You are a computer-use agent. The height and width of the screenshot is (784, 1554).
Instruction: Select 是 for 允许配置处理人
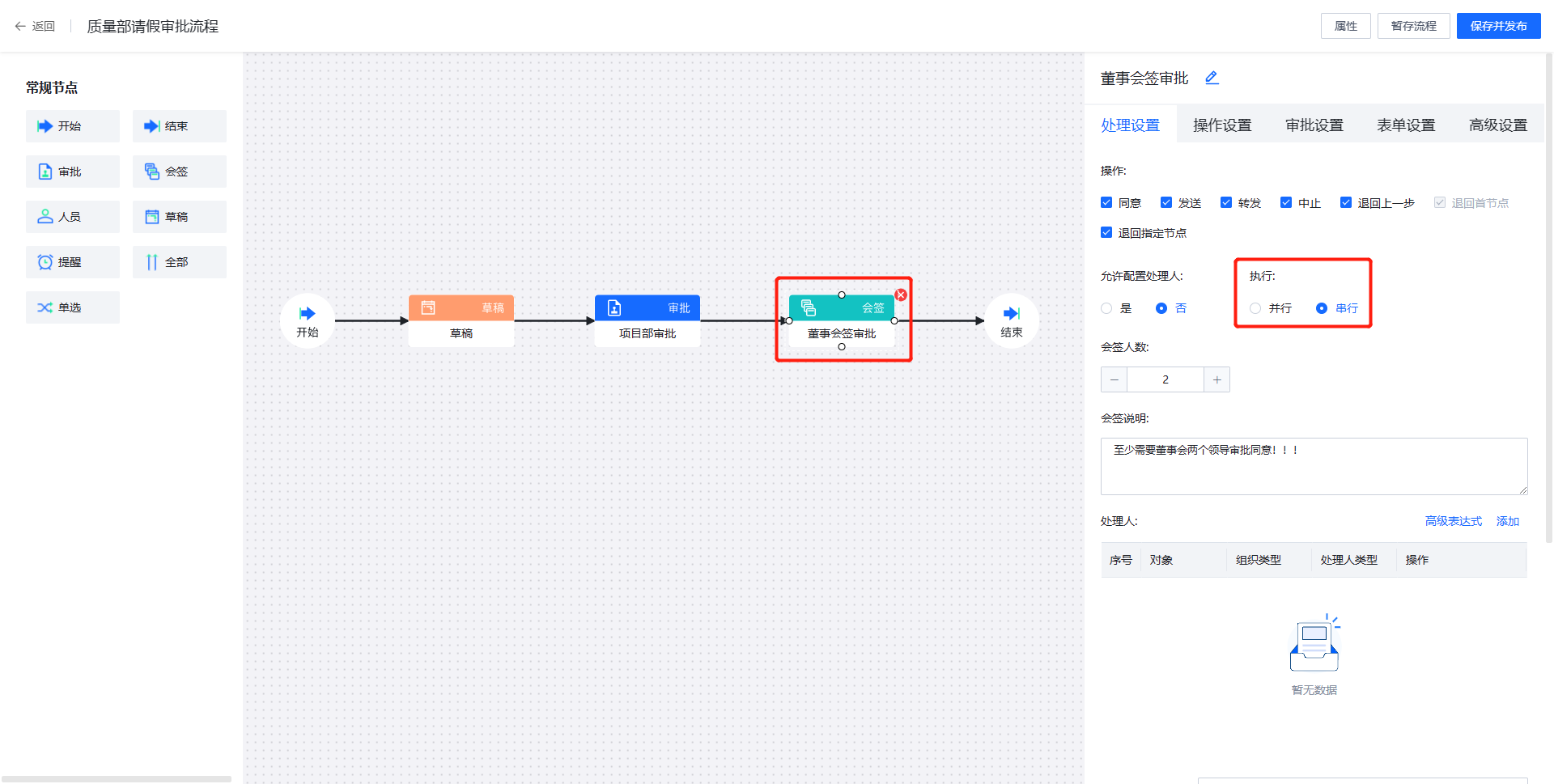(1106, 308)
